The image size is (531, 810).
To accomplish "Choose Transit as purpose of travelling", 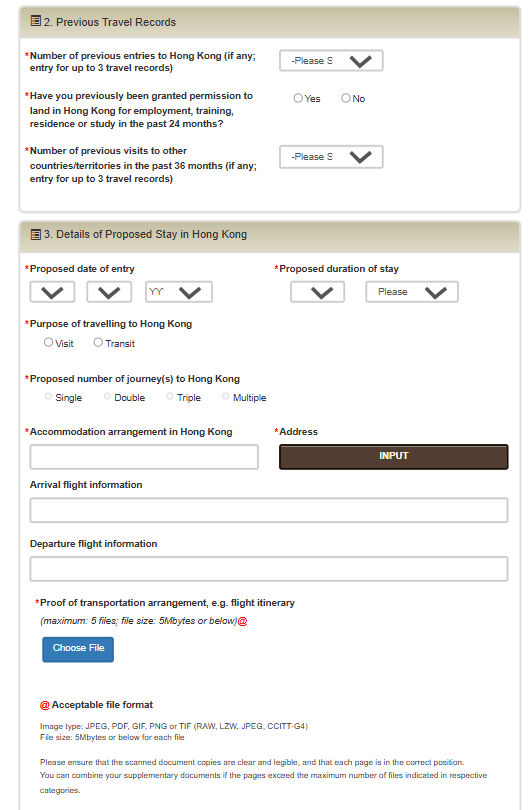I will coord(98,342).
